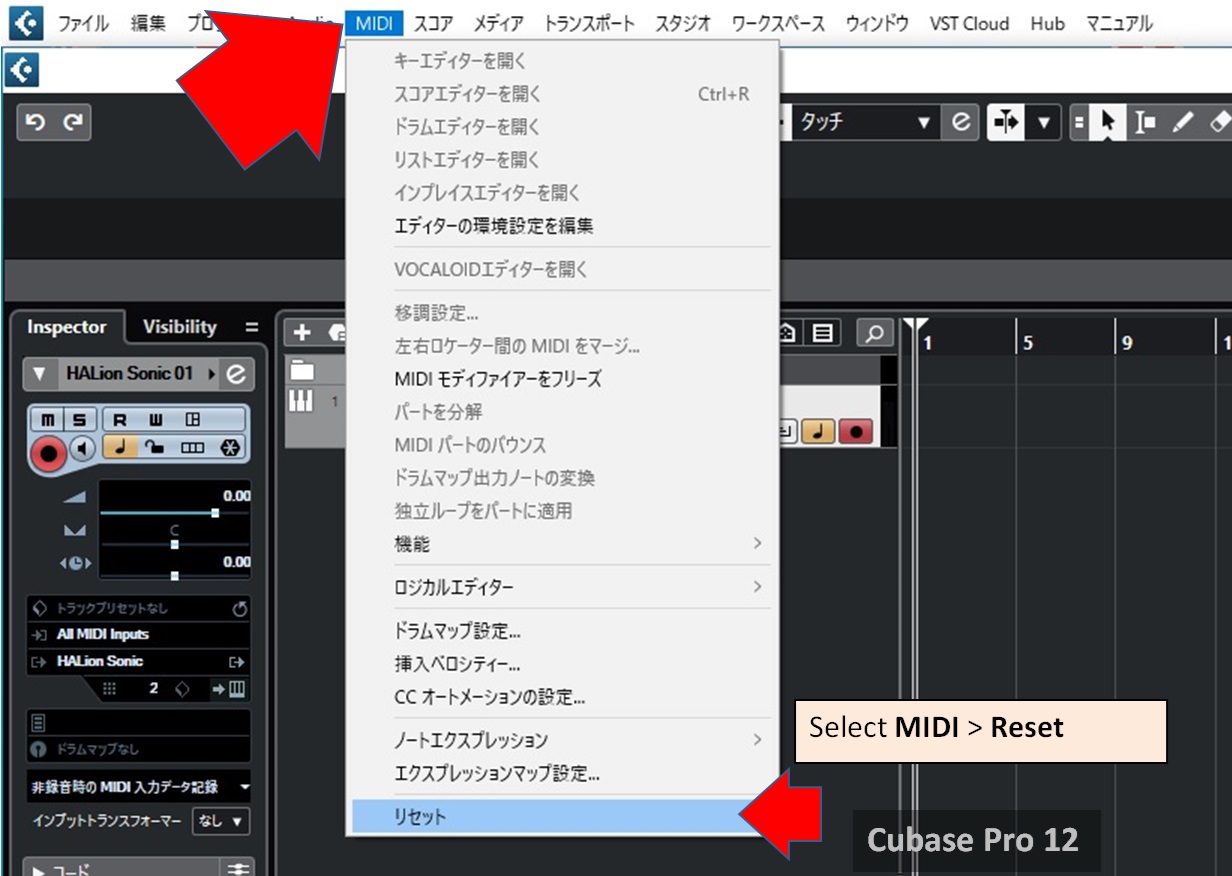
Task: Select the Object Selection arrow tool
Action: tap(1107, 122)
